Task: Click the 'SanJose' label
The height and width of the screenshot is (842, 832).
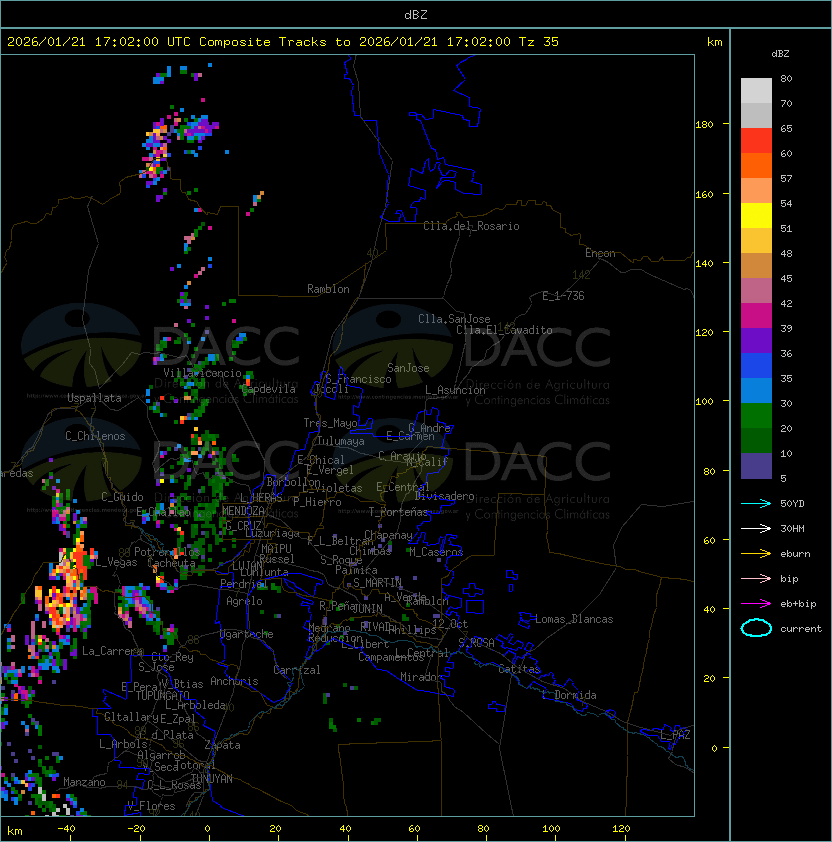Action: point(408,368)
